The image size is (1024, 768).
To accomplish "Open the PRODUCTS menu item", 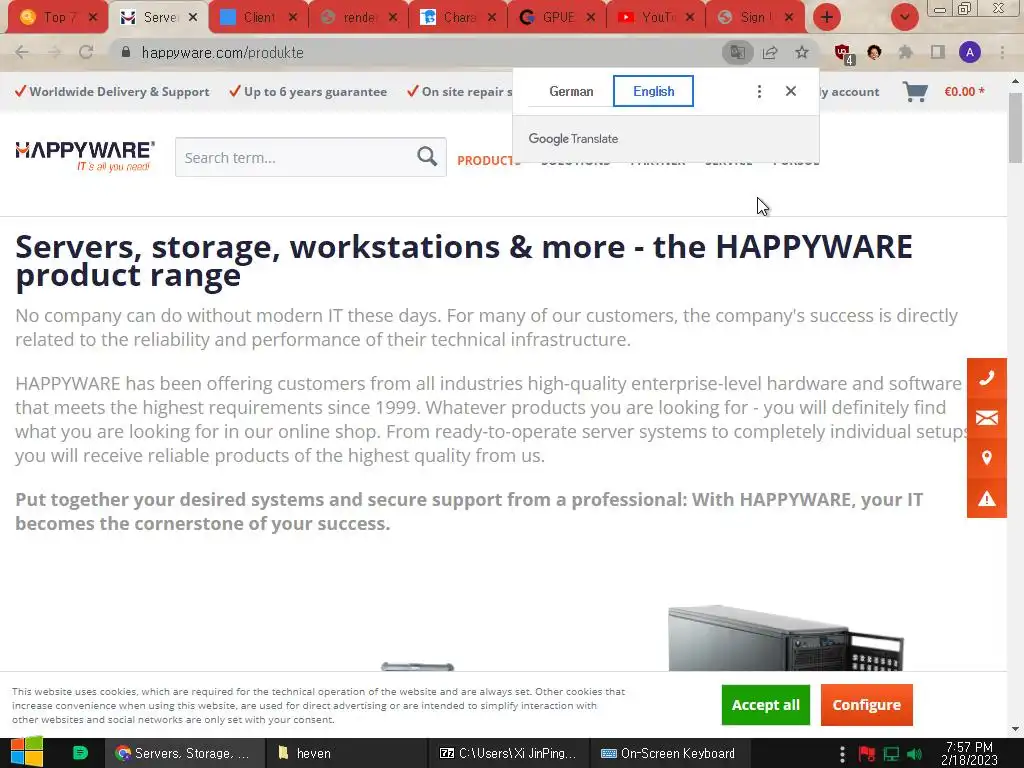I will point(488,161).
